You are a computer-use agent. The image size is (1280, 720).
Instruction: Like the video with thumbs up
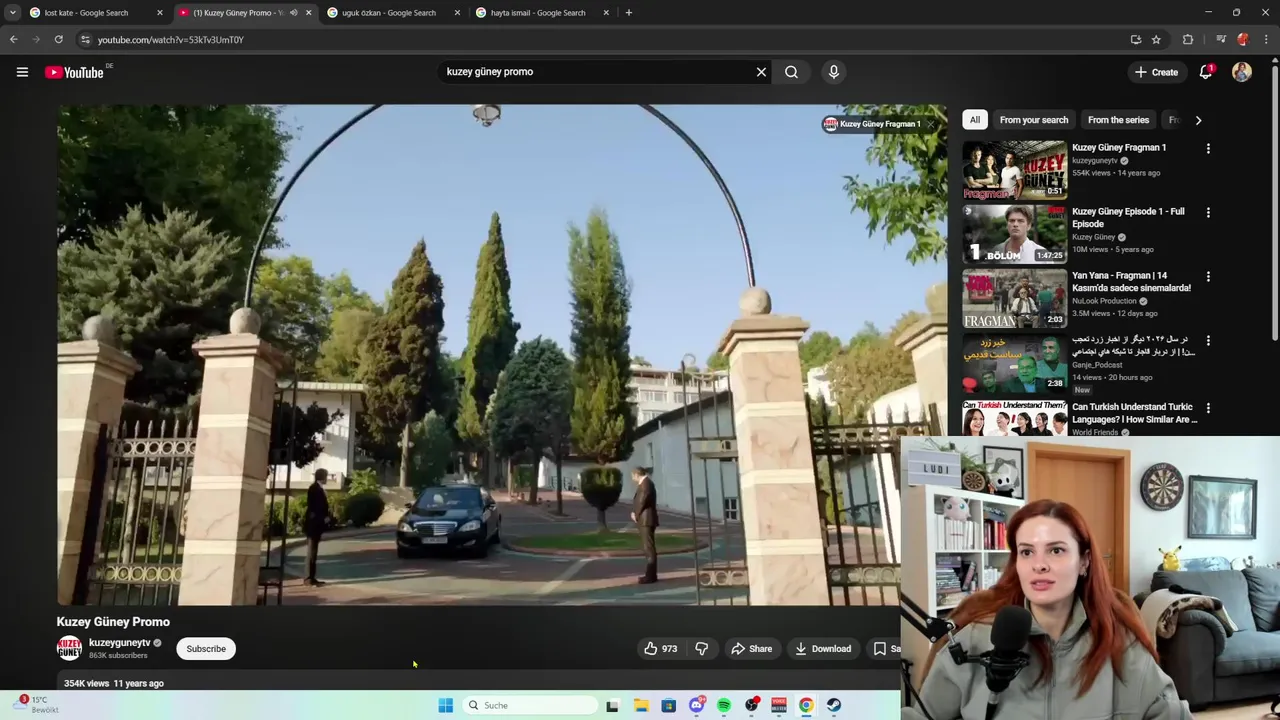click(x=660, y=649)
